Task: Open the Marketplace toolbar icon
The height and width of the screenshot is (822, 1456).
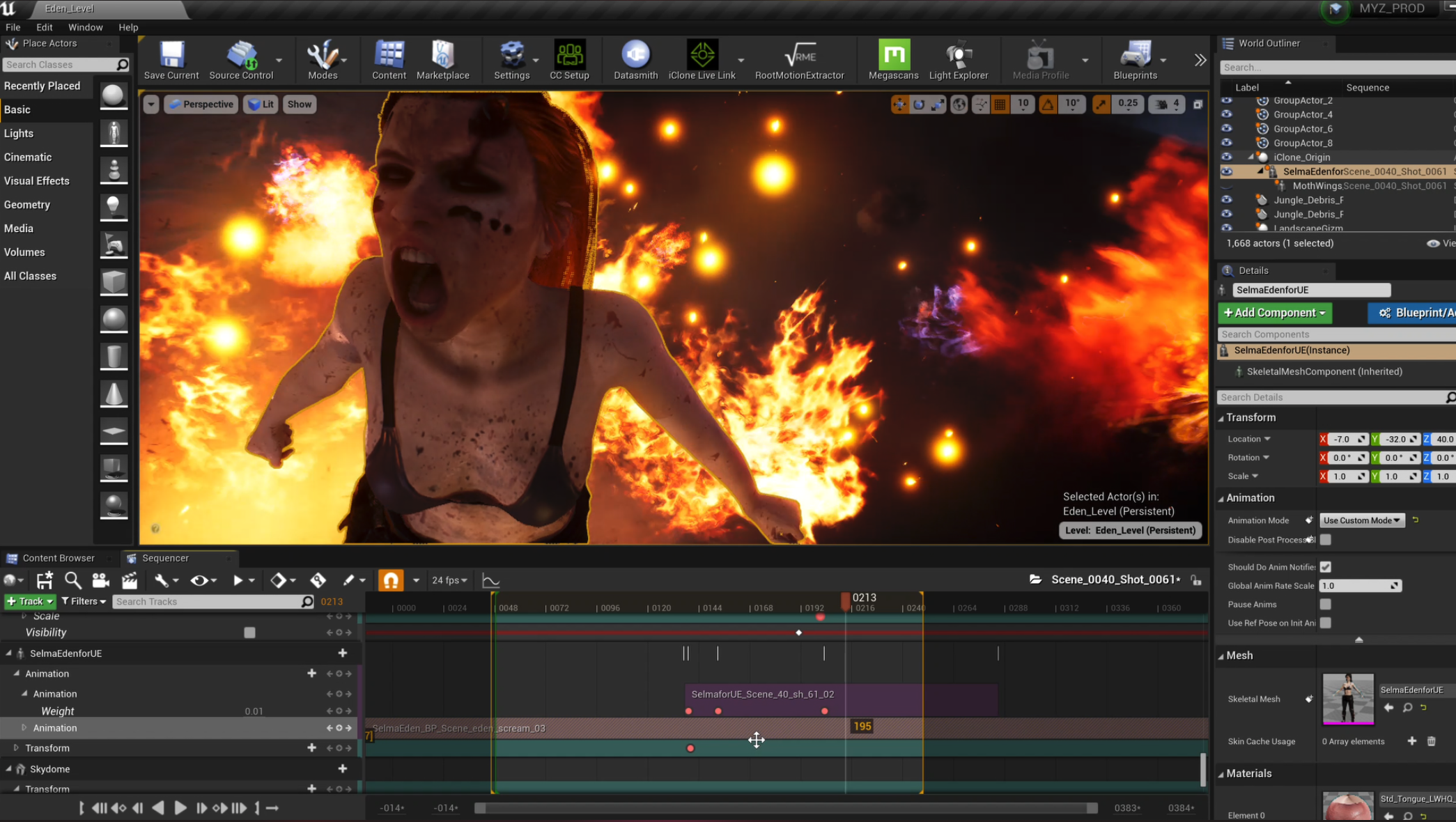Action: [x=442, y=60]
